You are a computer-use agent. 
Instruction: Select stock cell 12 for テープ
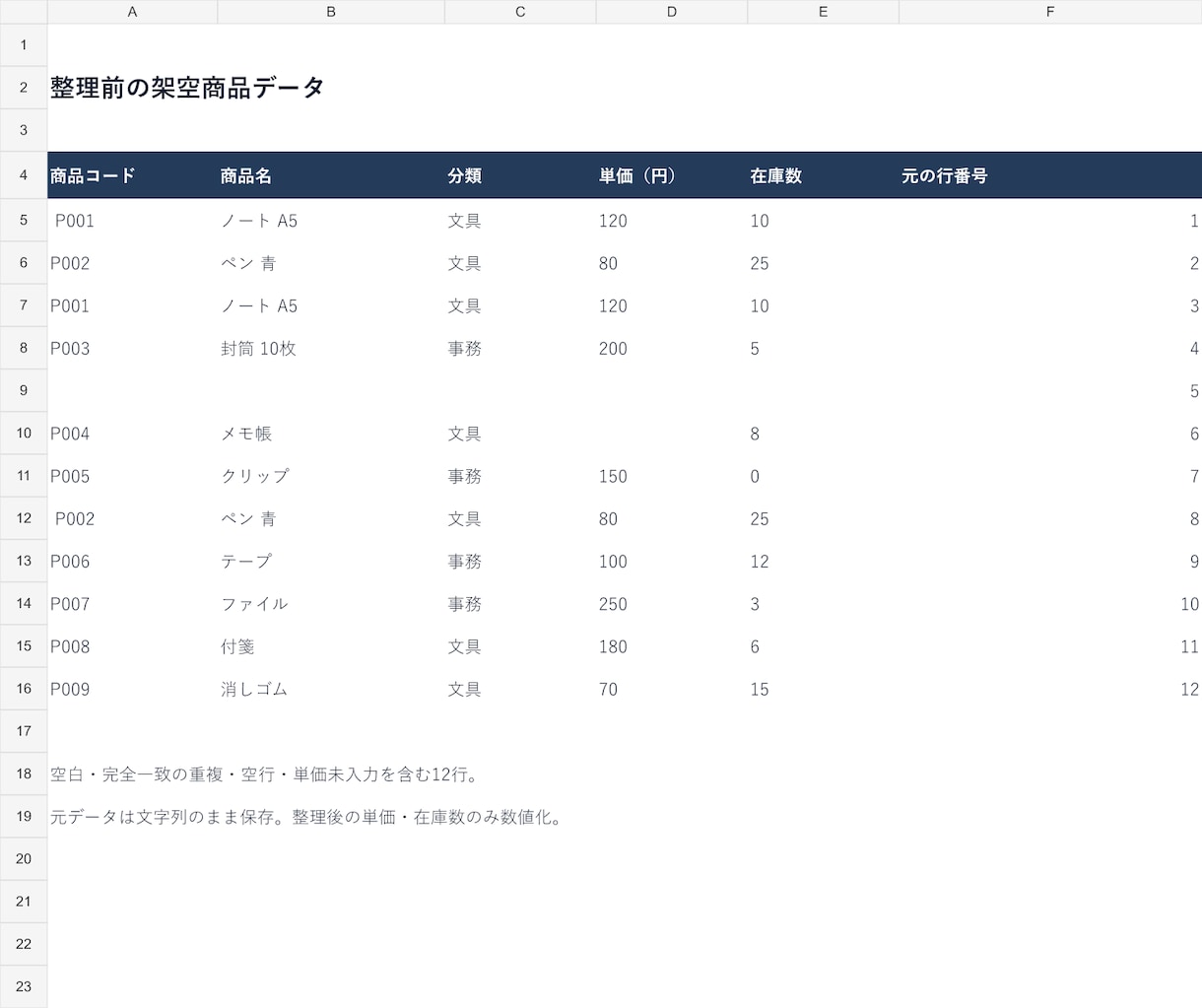point(823,561)
